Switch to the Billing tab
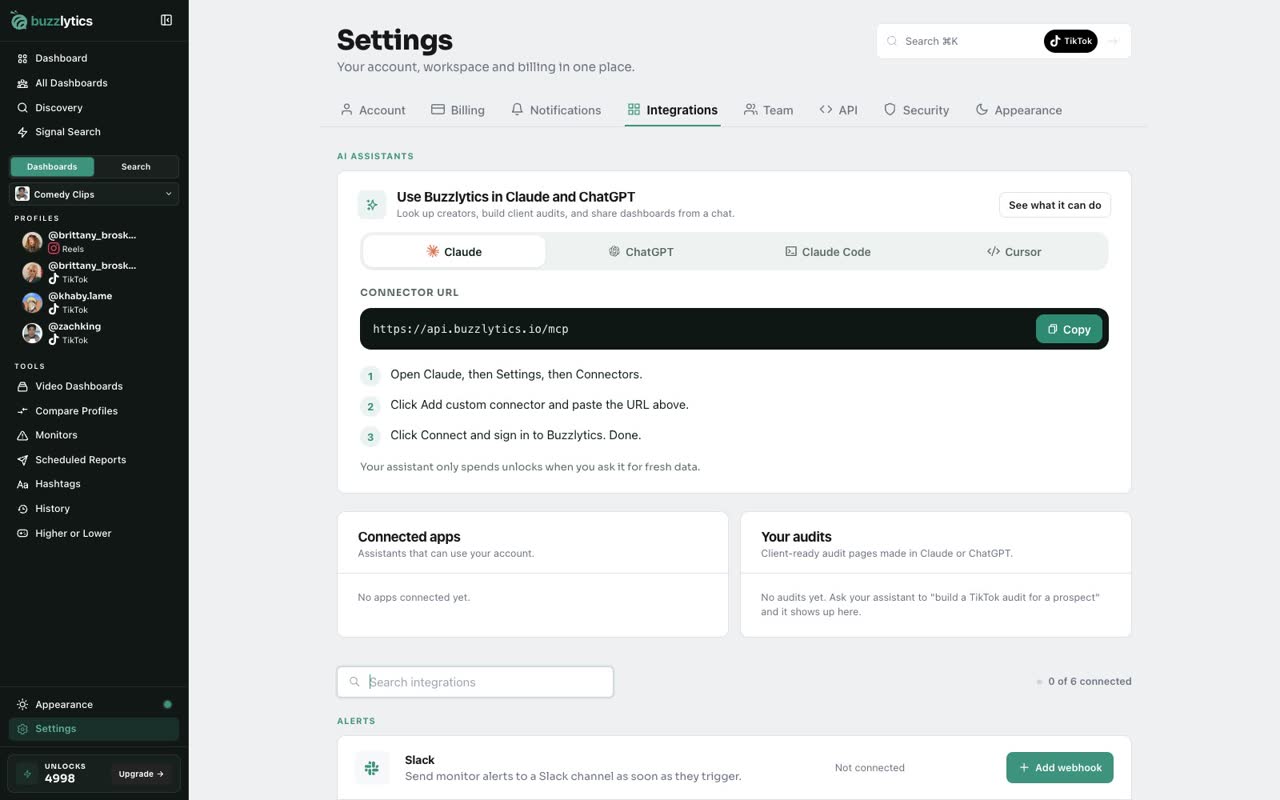The width and height of the screenshot is (1280, 800). point(458,110)
